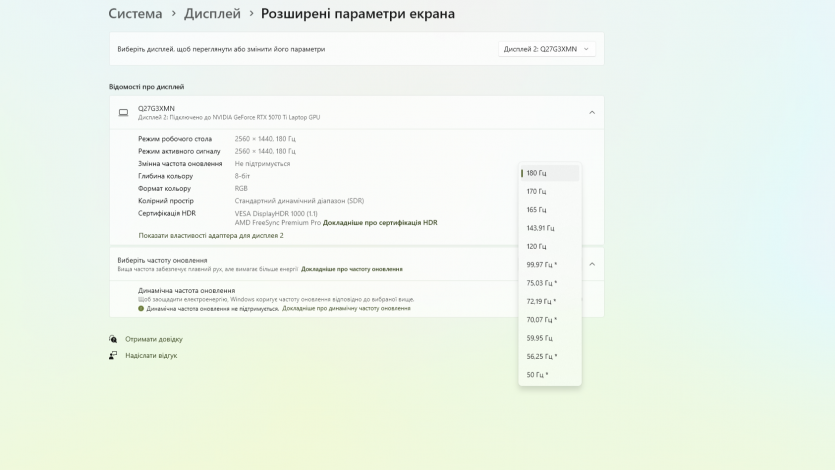The width and height of the screenshot is (835, 470).
Task: Open the display selector dropdown Дисплей 2
Action: 547,49
